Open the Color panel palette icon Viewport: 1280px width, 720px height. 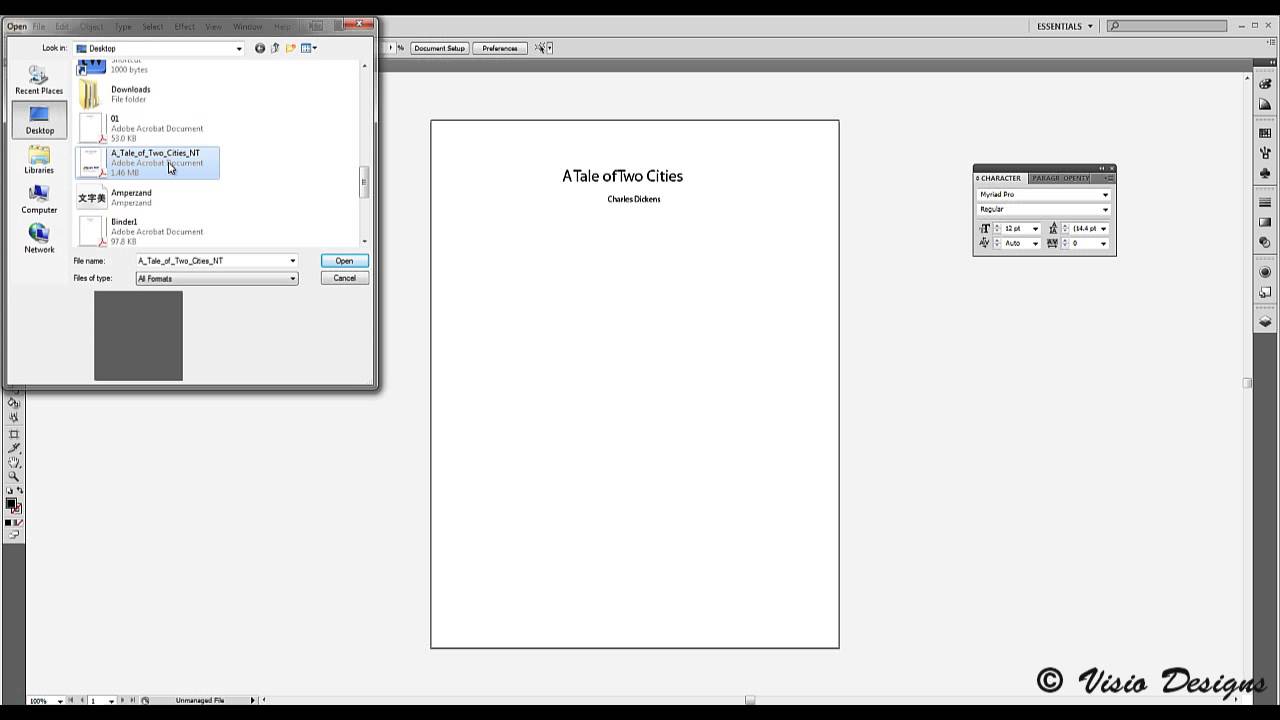click(x=1265, y=84)
